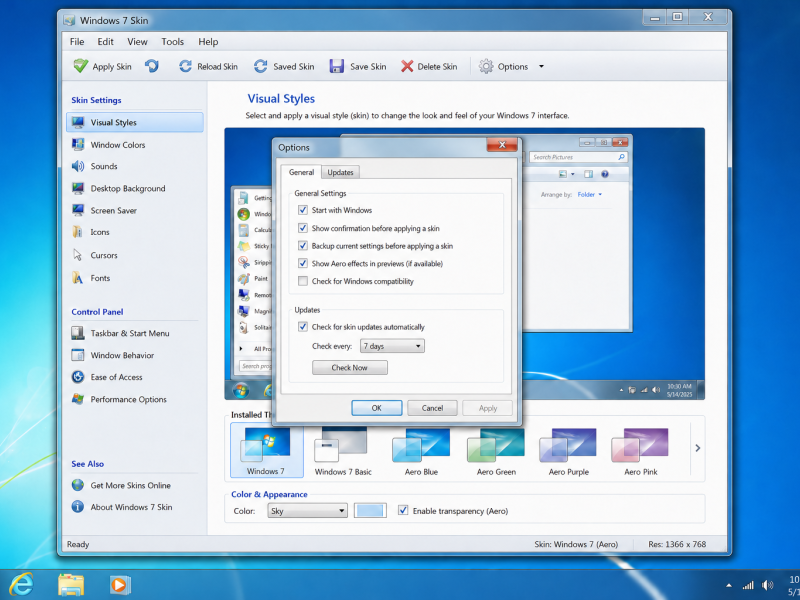Close the Options dialog

pos(502,145)
